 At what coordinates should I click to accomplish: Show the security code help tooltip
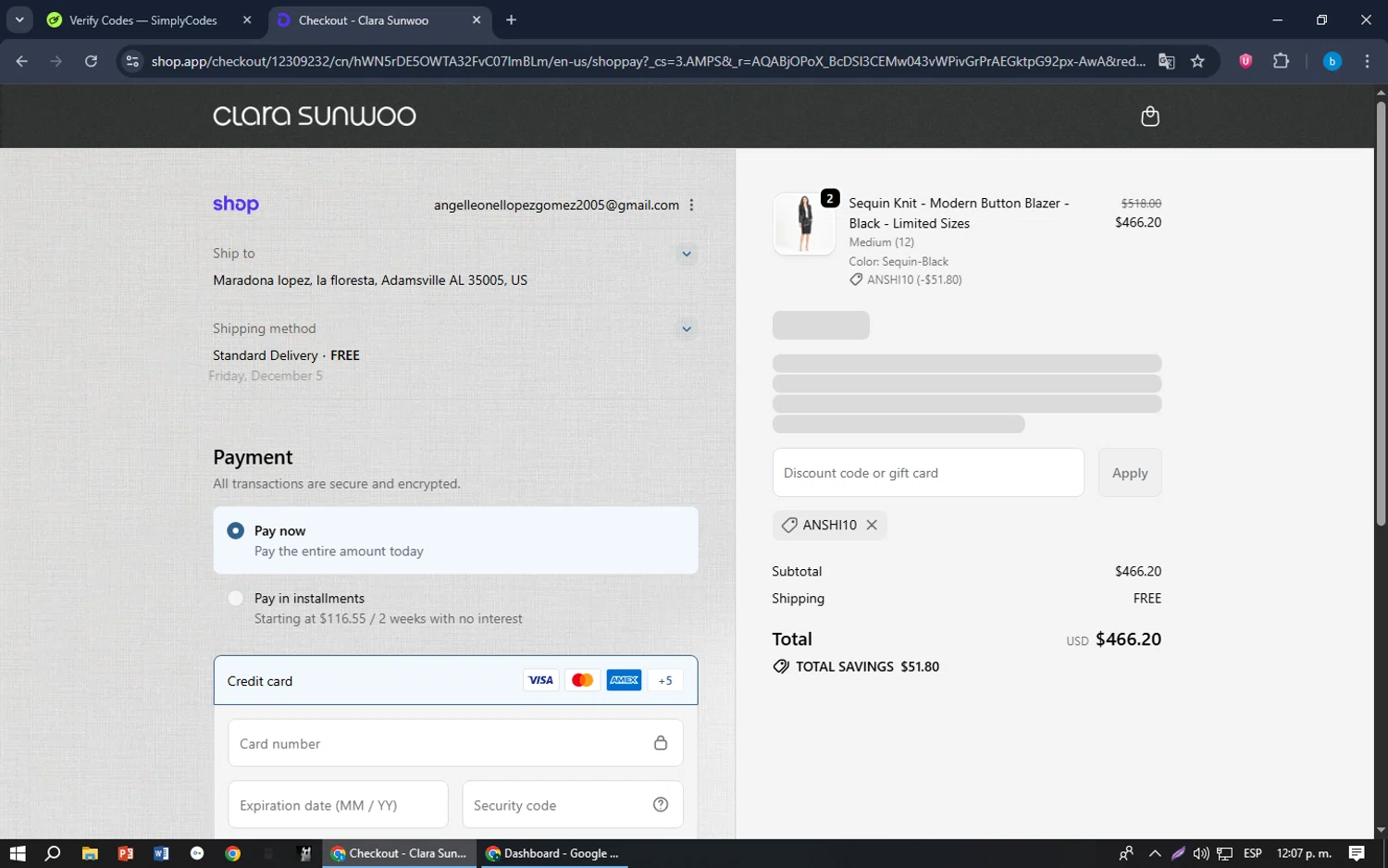(x=661, y=805)
